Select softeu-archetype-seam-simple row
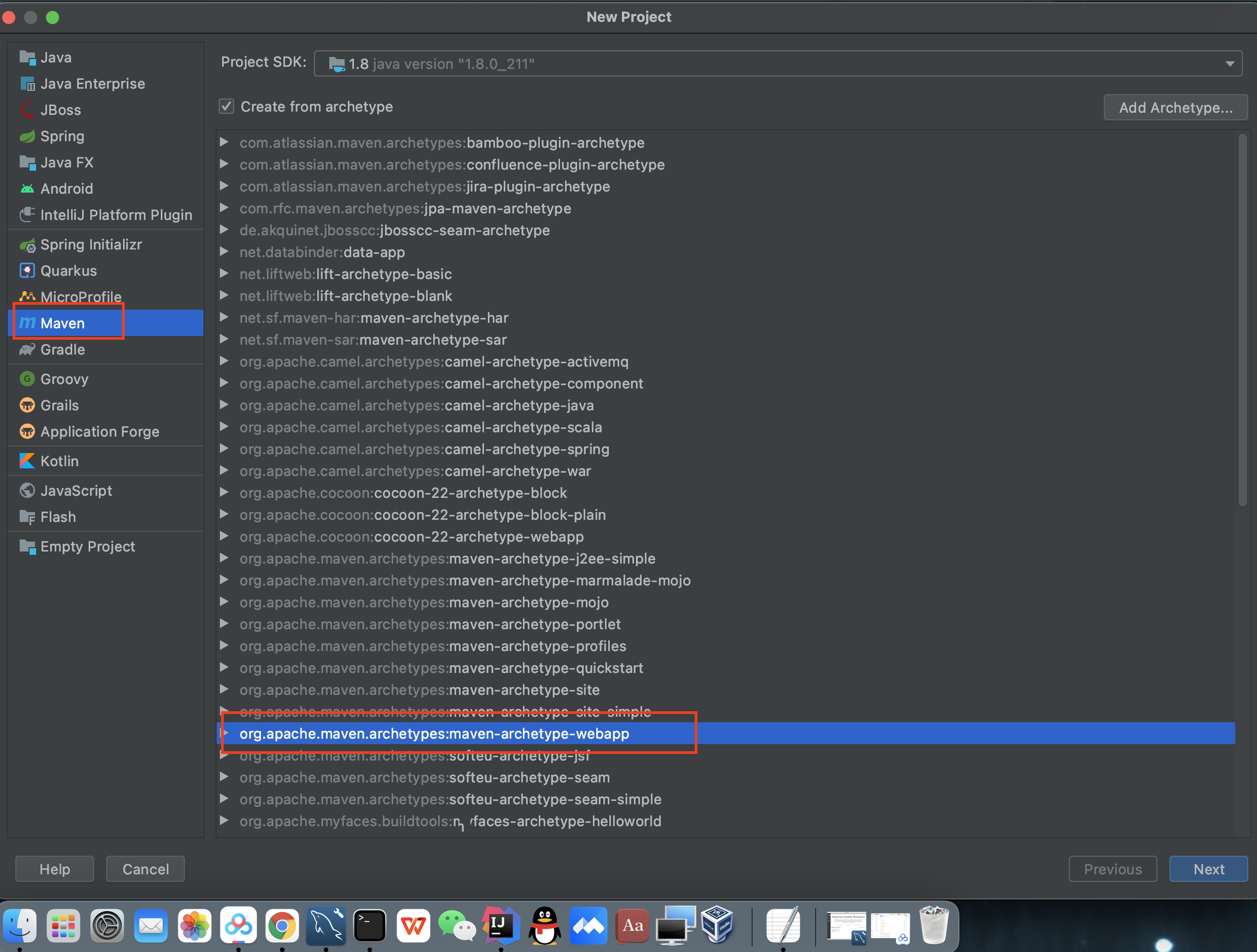Screen dimensions: 1257x952 [727, 799]
